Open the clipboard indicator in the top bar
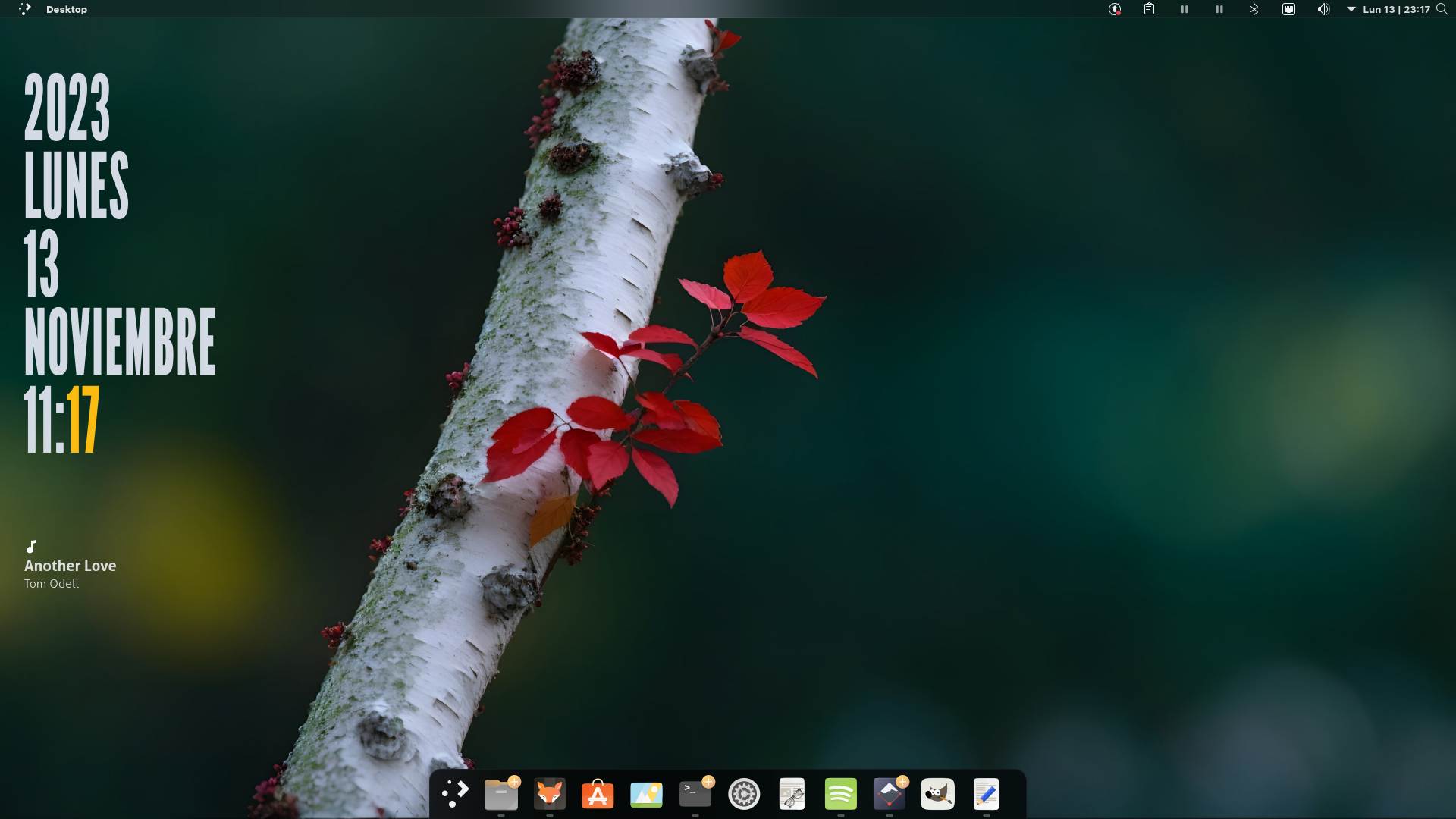The image size is (1456, 819). point(1150,9)
